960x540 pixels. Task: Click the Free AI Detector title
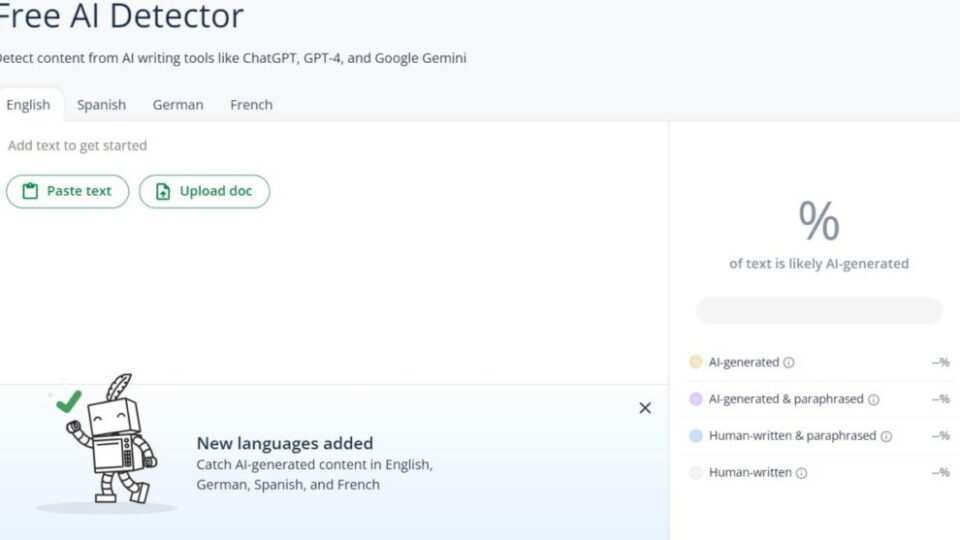(x=120, y=16)
